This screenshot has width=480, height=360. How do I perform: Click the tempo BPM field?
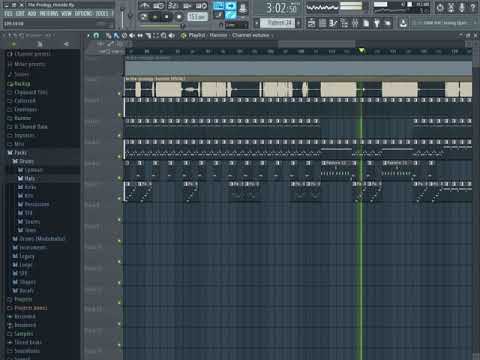pos(197,16)
